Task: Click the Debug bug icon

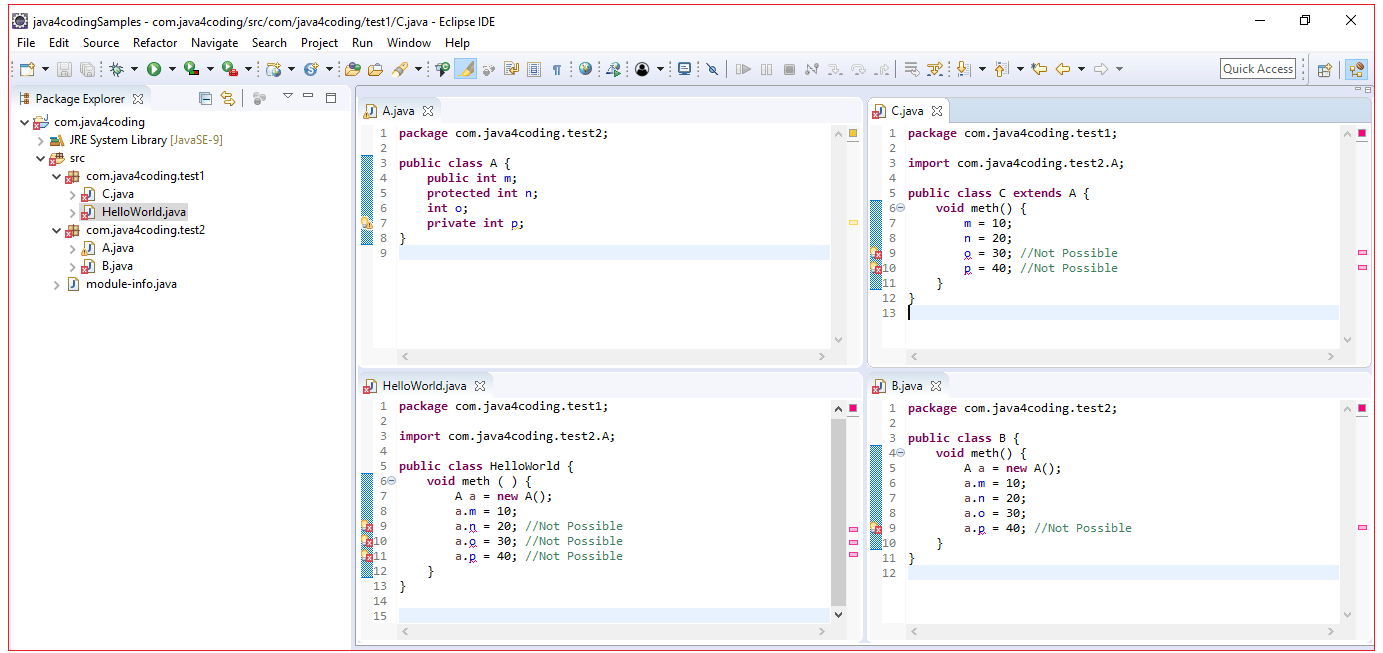Action: 117,69
